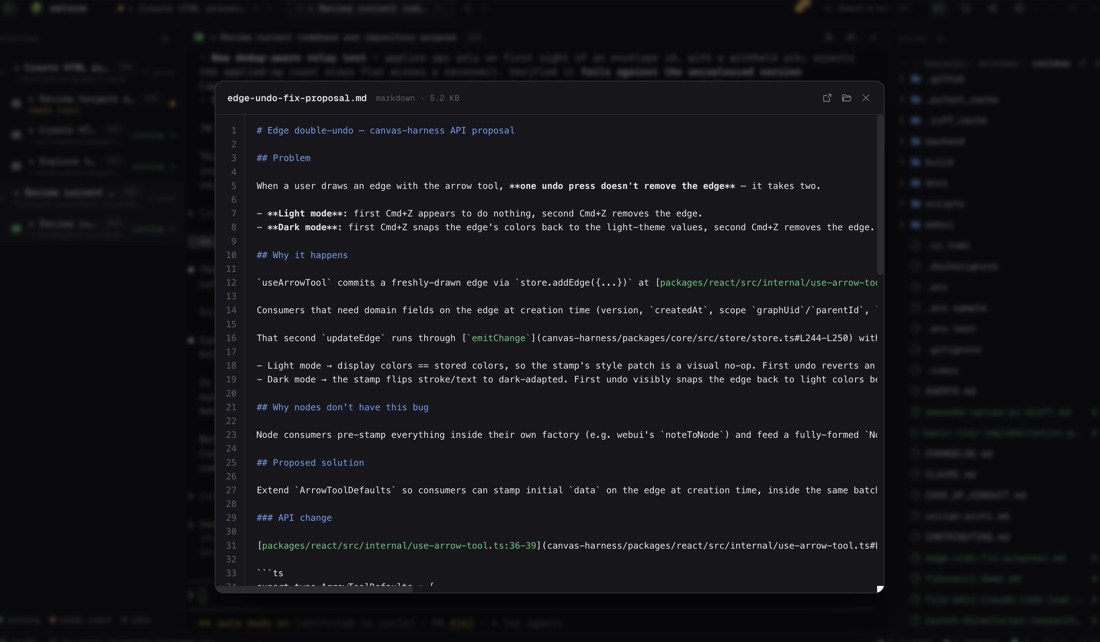Close the edge-undo-fix-proposal.md preview
This screenshot has height=642, width=1100.
click(x=866, y=98)
